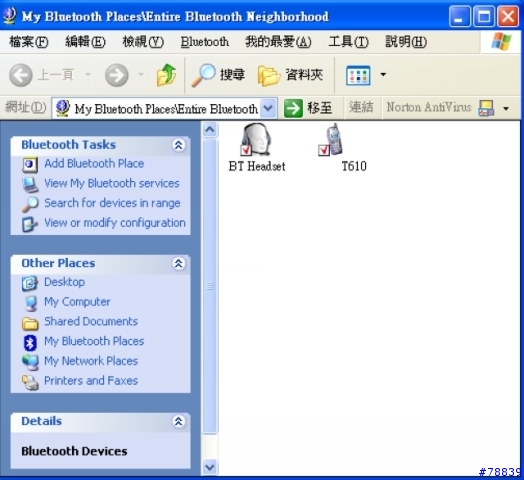This screenshot has height=480, width=524.
Task: Click the Bluetooth icon in address bar
Action: click(x=62, y=108)
